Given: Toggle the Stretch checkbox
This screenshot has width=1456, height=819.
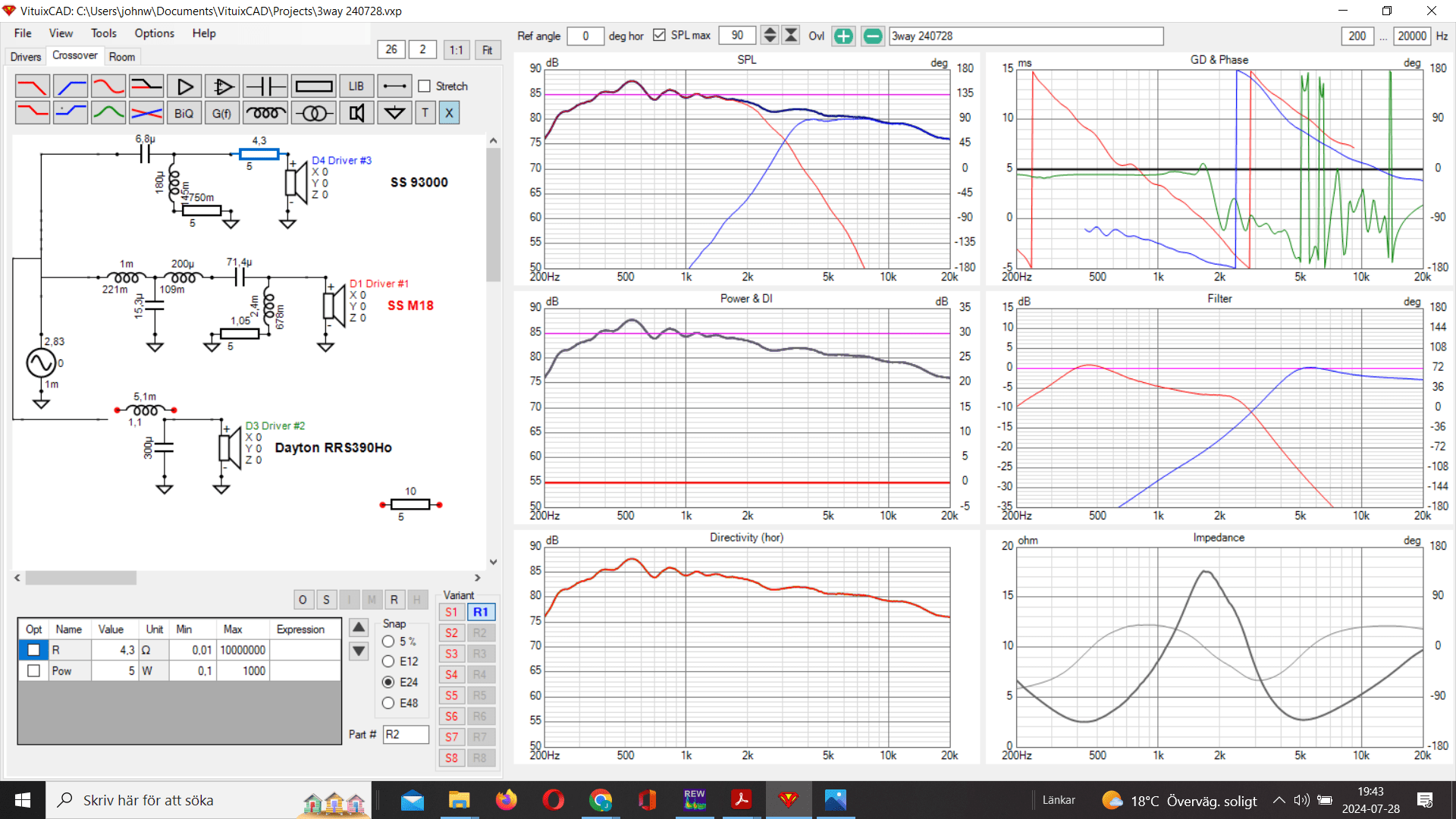Looking at the screenshot, I should [424, 86].
